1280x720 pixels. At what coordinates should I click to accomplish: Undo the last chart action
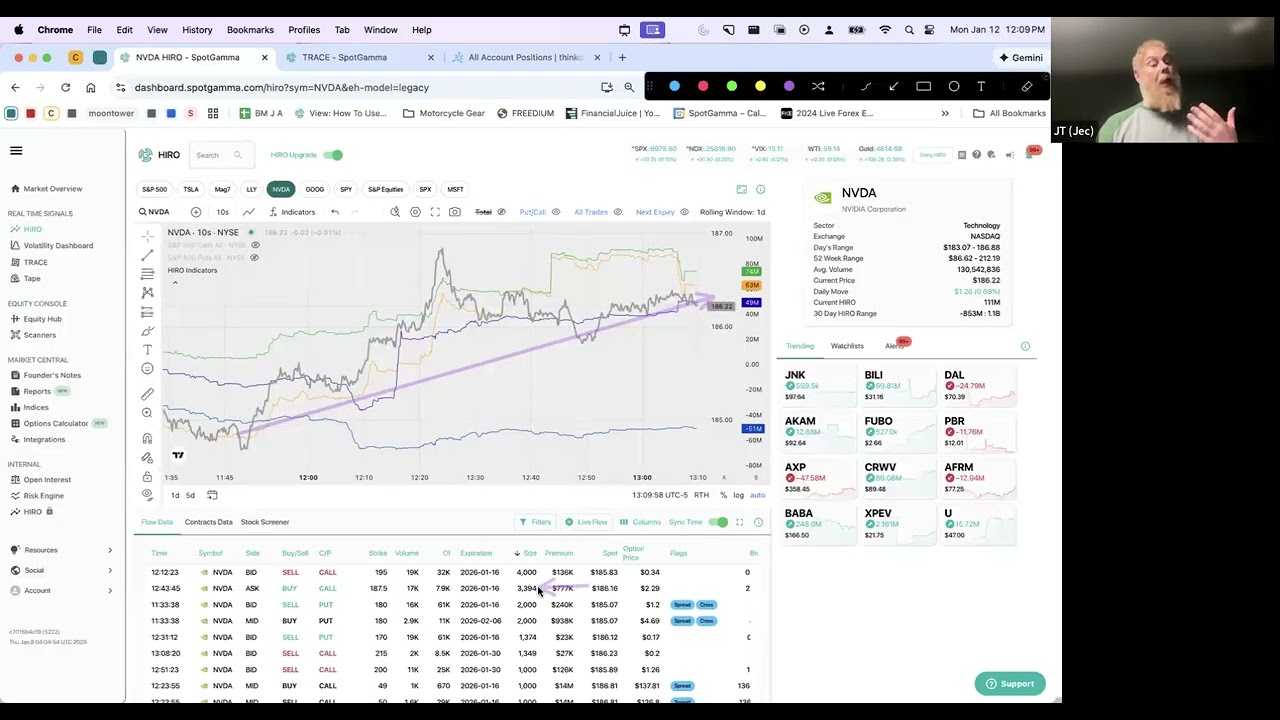(335, 212)
